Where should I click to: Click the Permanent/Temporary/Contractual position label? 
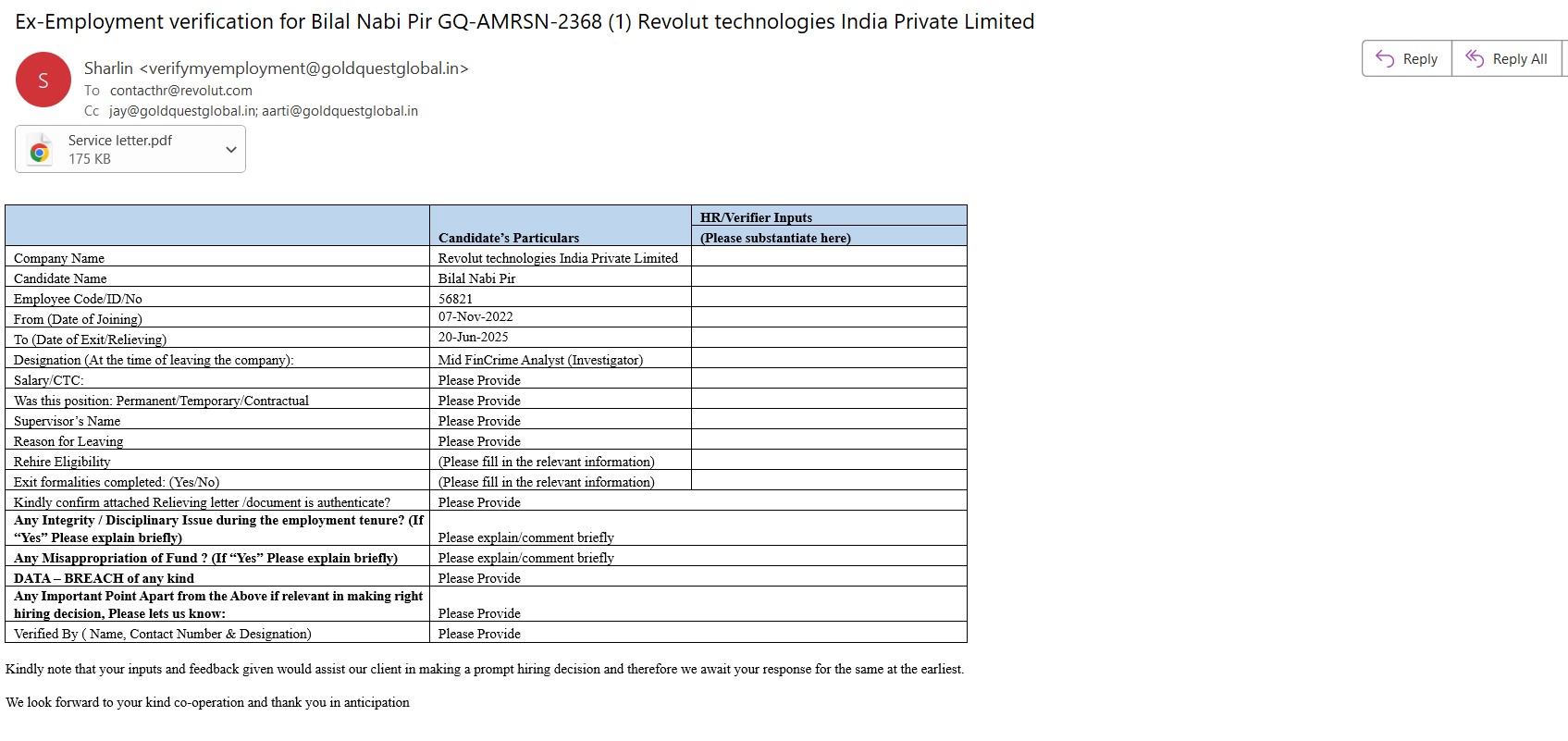tap(161, 401)
